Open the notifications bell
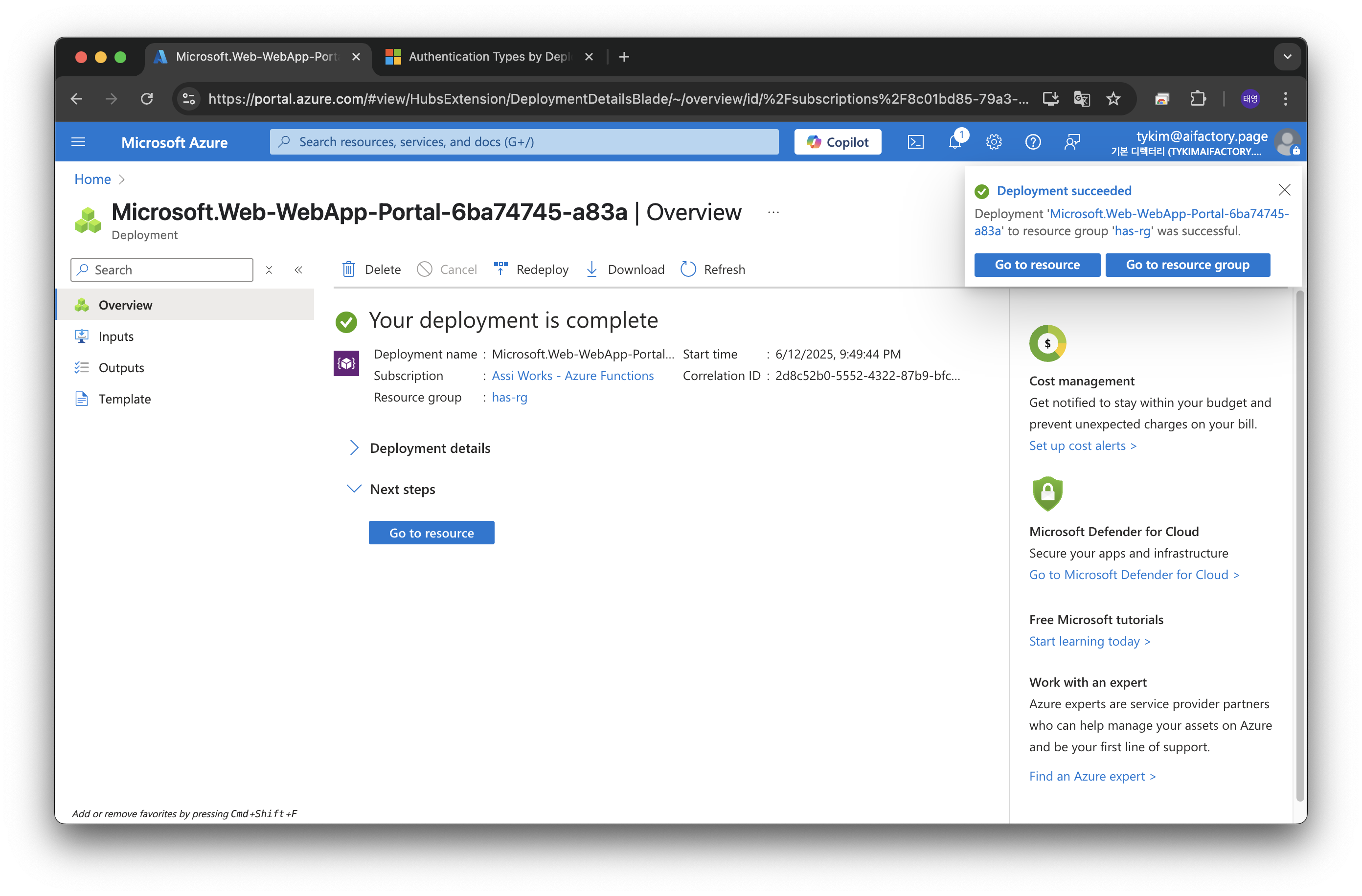Viewport: 1362px width, 896px height. (x=954, y=142)
